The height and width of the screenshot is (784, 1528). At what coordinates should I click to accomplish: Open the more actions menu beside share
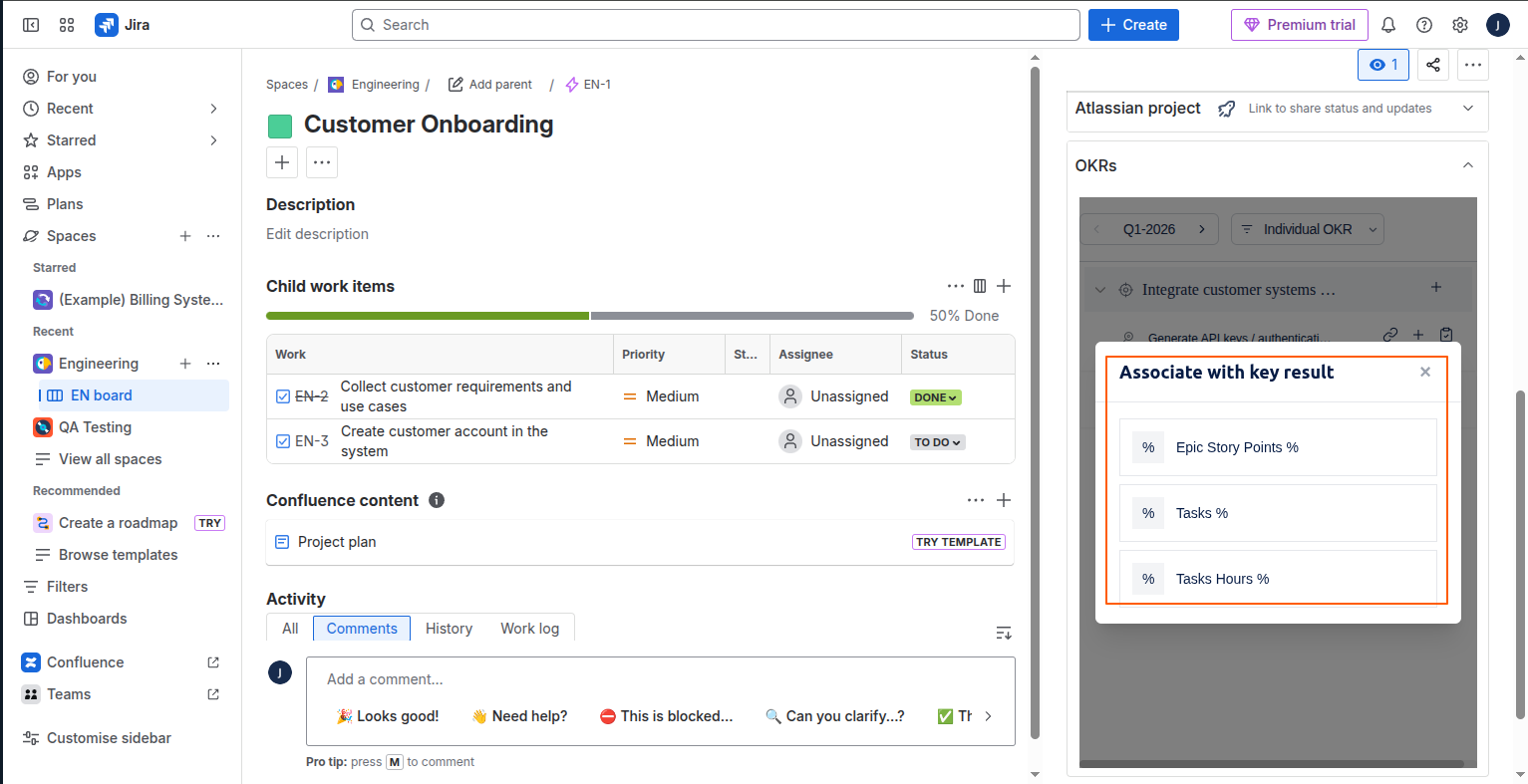(x=1473, y=65)
